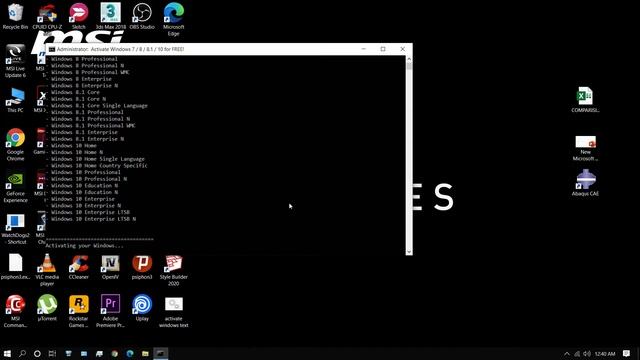640x360 pixels.
Task: Maximize the Administrator command prompt window
Action: point(383,49)
